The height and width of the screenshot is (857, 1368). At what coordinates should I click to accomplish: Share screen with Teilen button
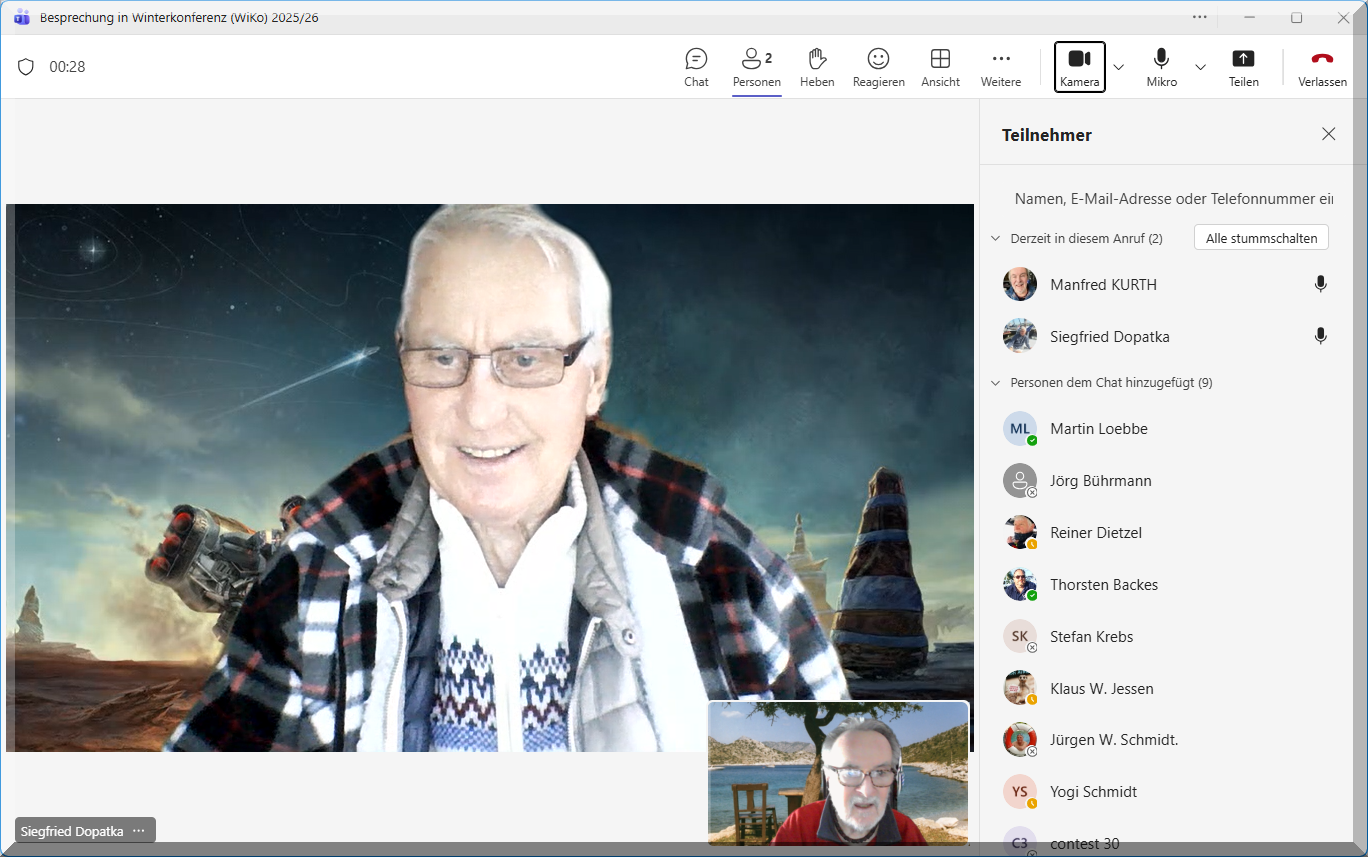(1243, 67)
